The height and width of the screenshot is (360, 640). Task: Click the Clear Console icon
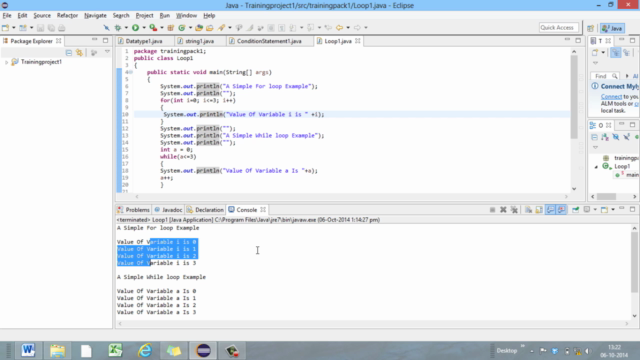(528, 210)
